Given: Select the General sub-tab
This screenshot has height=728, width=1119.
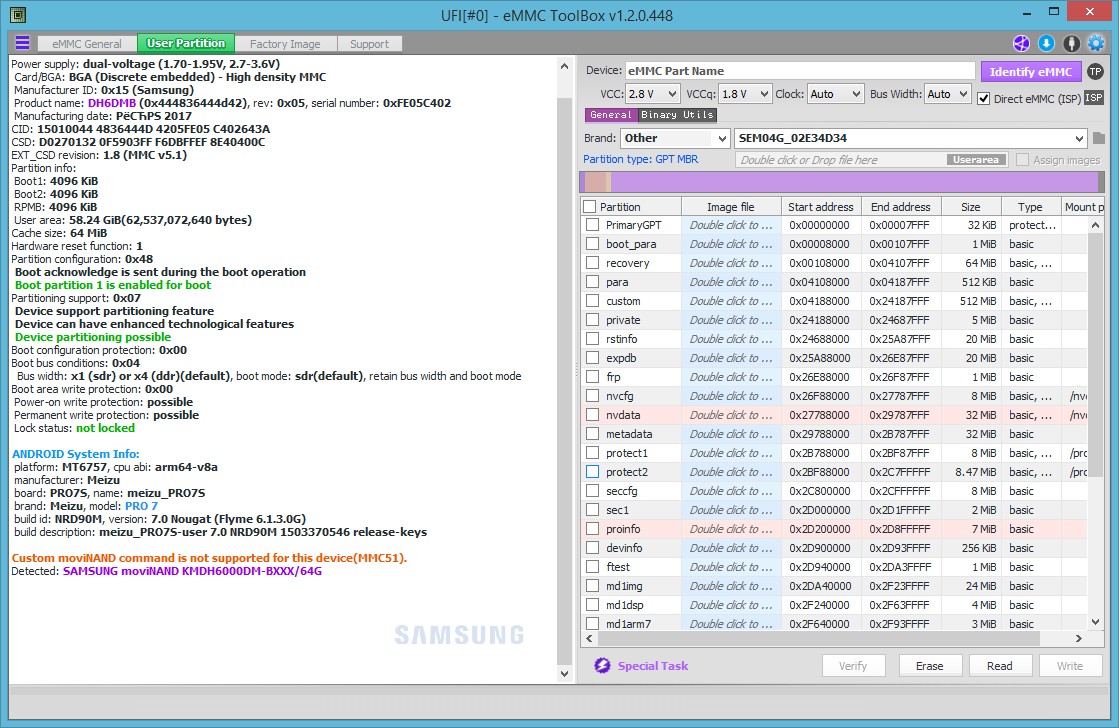Looking at the screenshot, I should [610, 114].
